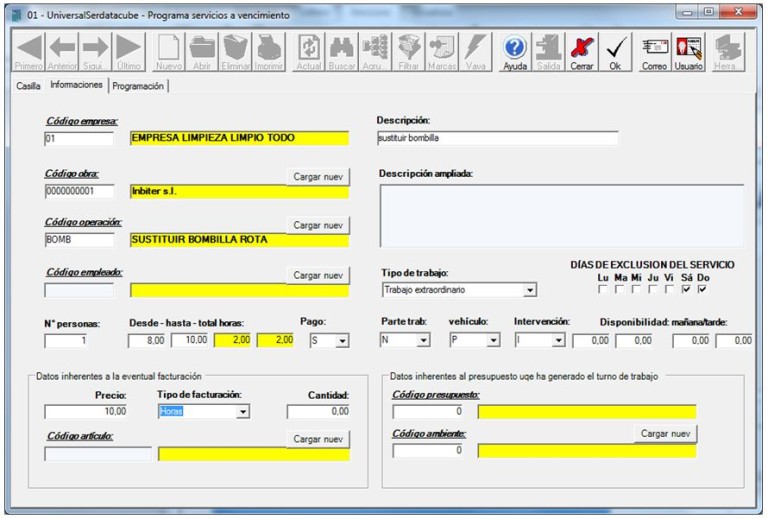Click the Siguiente next-record arrow
The image size is (768, 519).
pos(95,52)
